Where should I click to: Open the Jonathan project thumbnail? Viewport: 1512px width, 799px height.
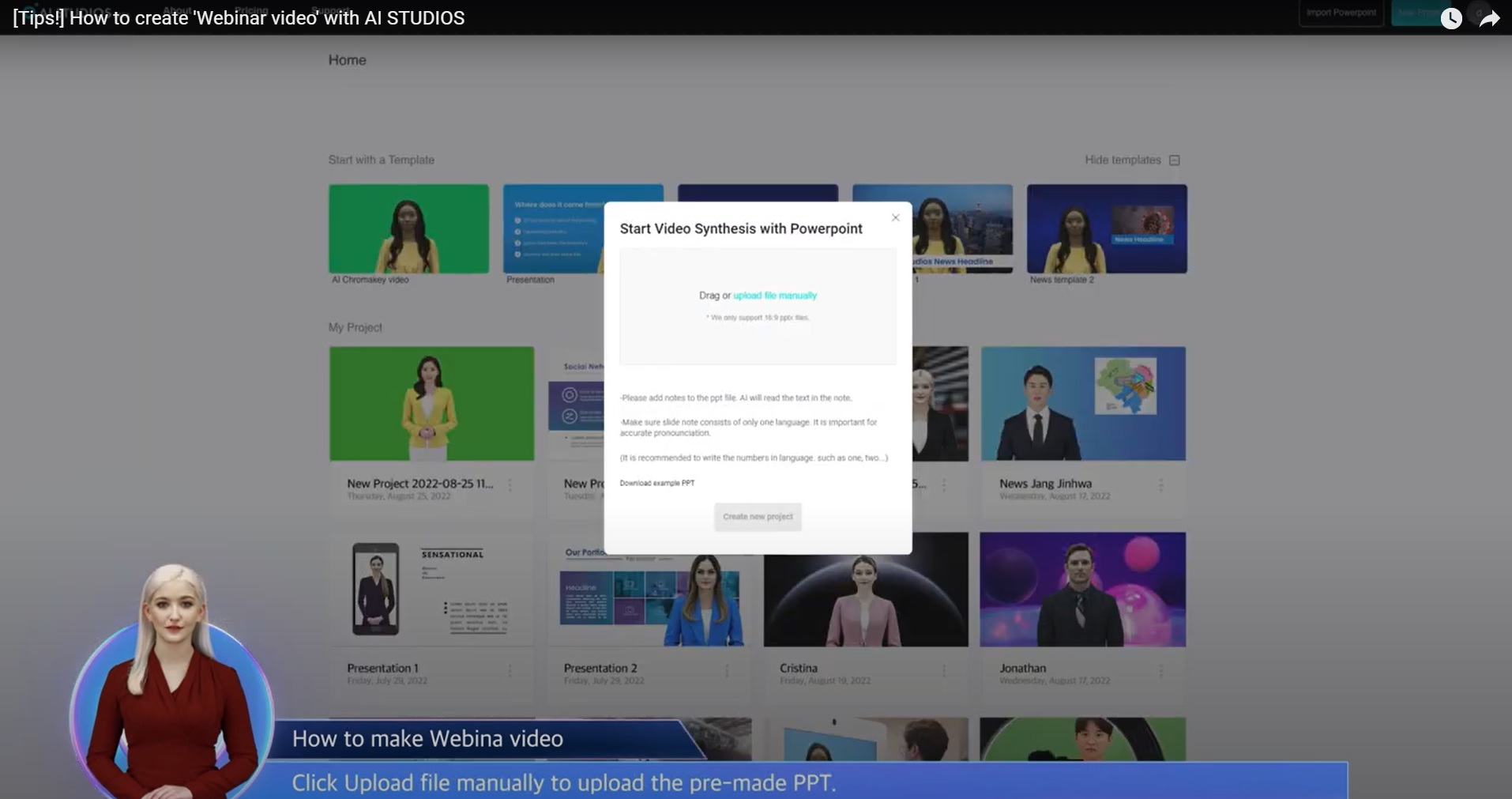1083,590
